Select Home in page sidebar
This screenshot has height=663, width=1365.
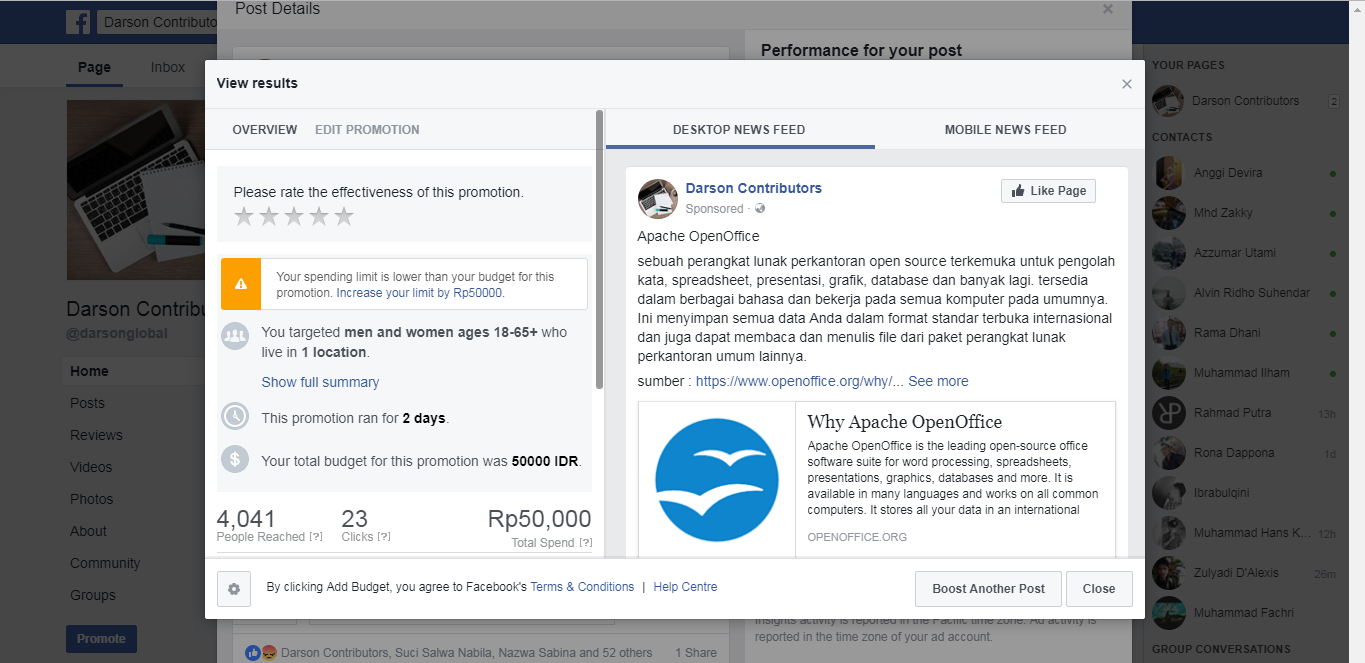pyautogui.click(x=89, y=371)
